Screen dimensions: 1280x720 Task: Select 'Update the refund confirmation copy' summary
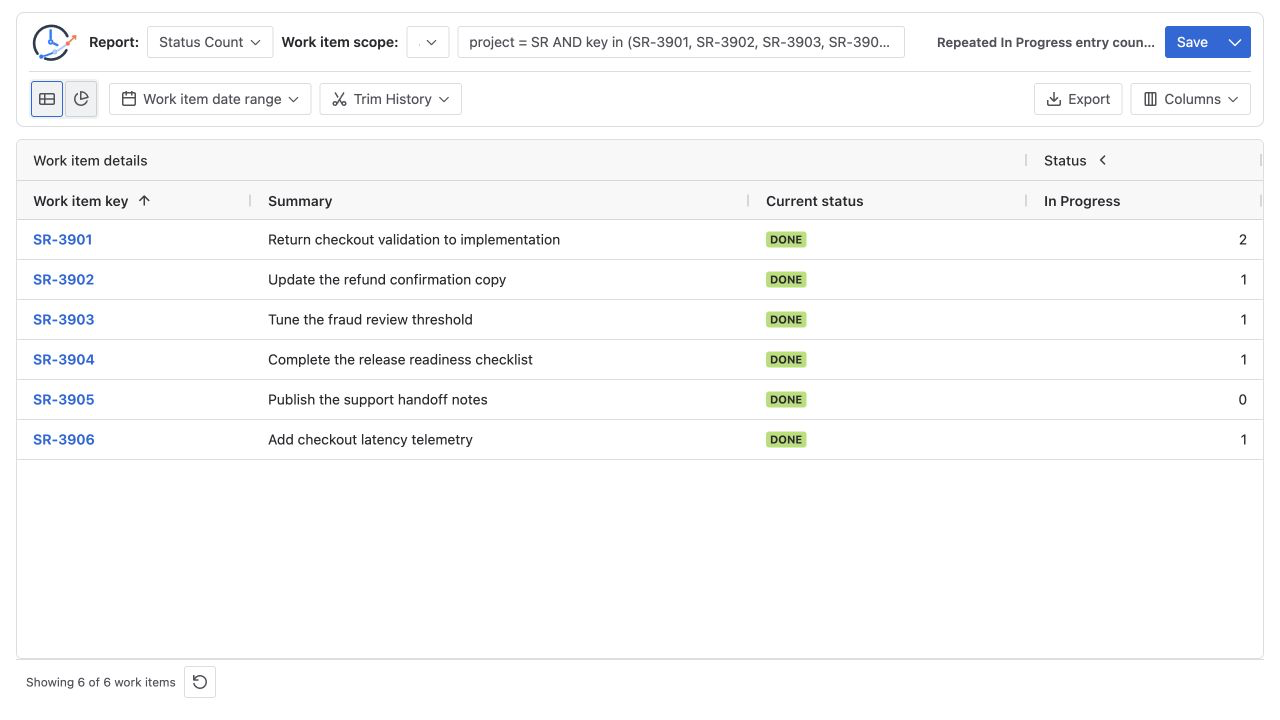coord(387,279)
